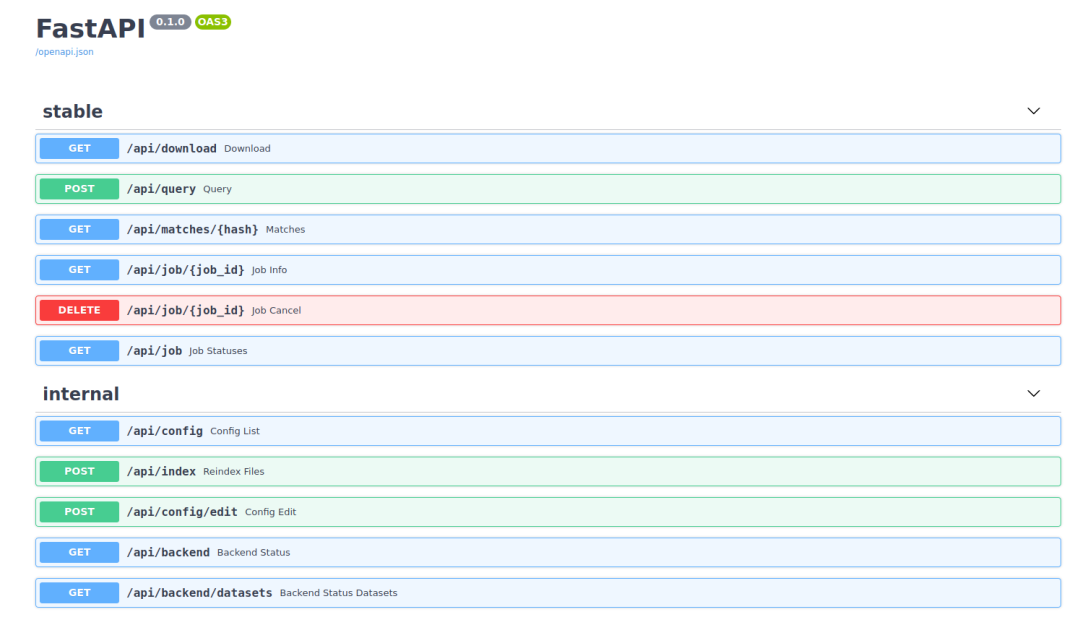Click the Backend Status Datasets summary
The width and height of the screenshot is (1080, 625).
[x=338, y=593]
